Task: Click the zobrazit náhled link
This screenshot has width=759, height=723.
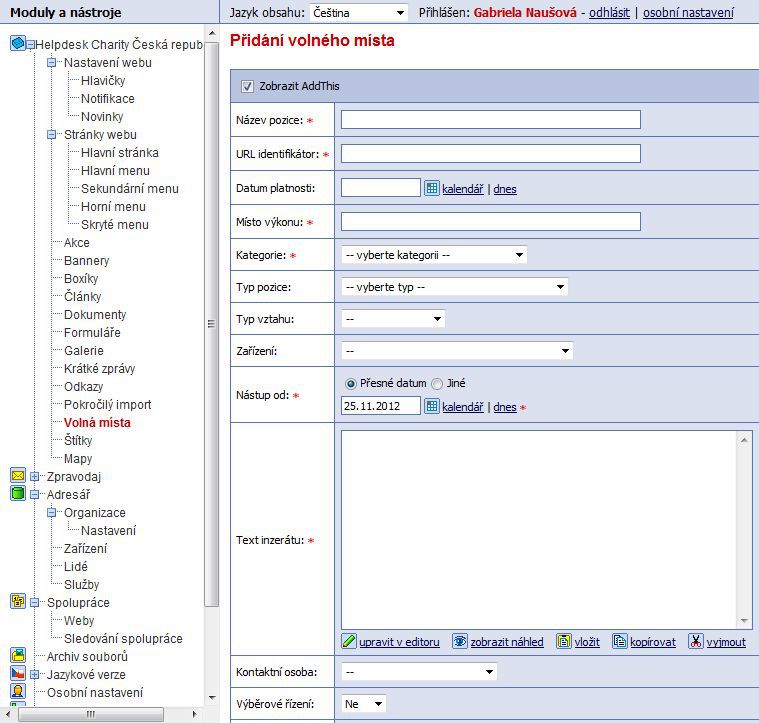Action: click(x=507, y=642)
